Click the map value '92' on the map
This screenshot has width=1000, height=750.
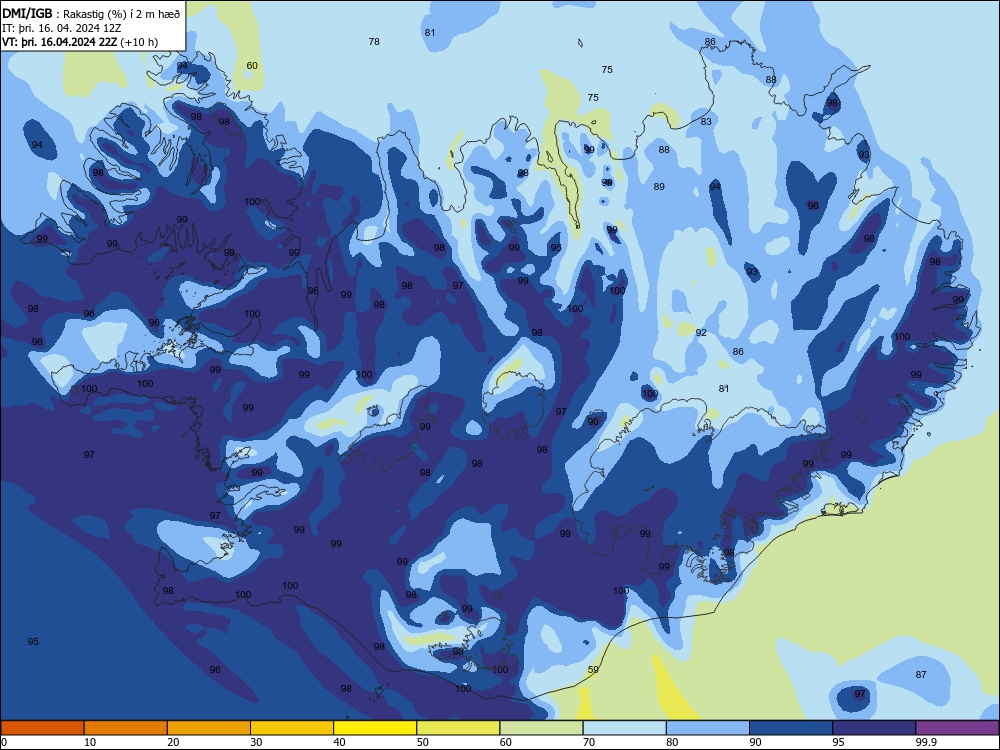point(701,333)
